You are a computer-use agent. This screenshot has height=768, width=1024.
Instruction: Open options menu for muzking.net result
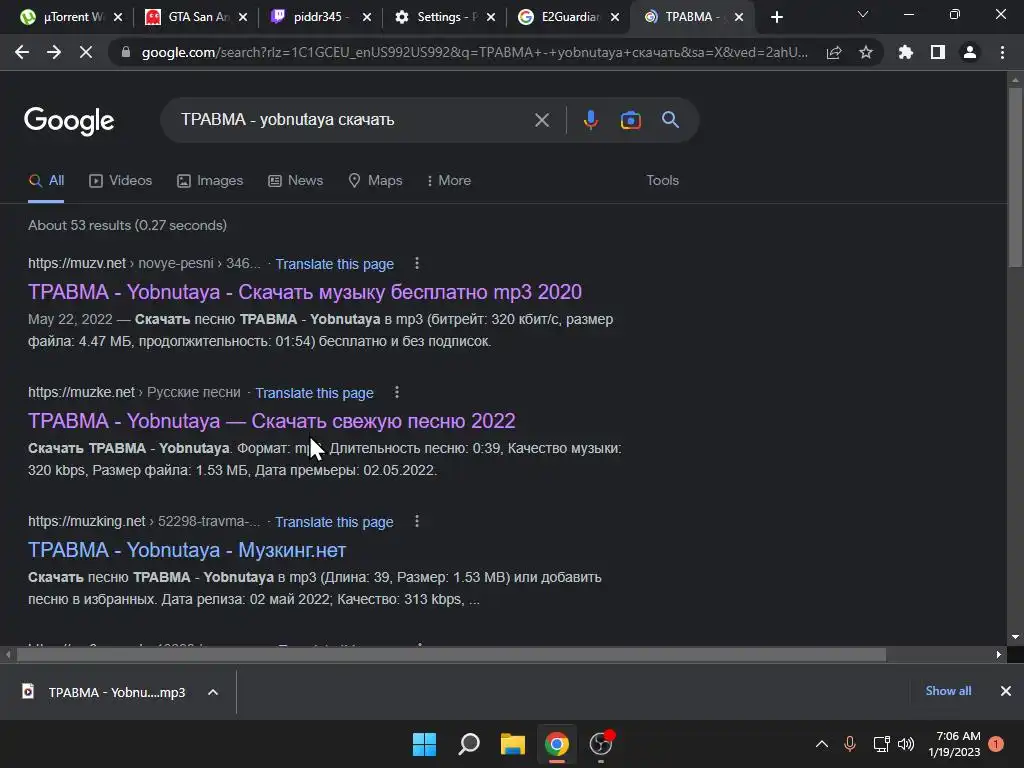[417, 522]
